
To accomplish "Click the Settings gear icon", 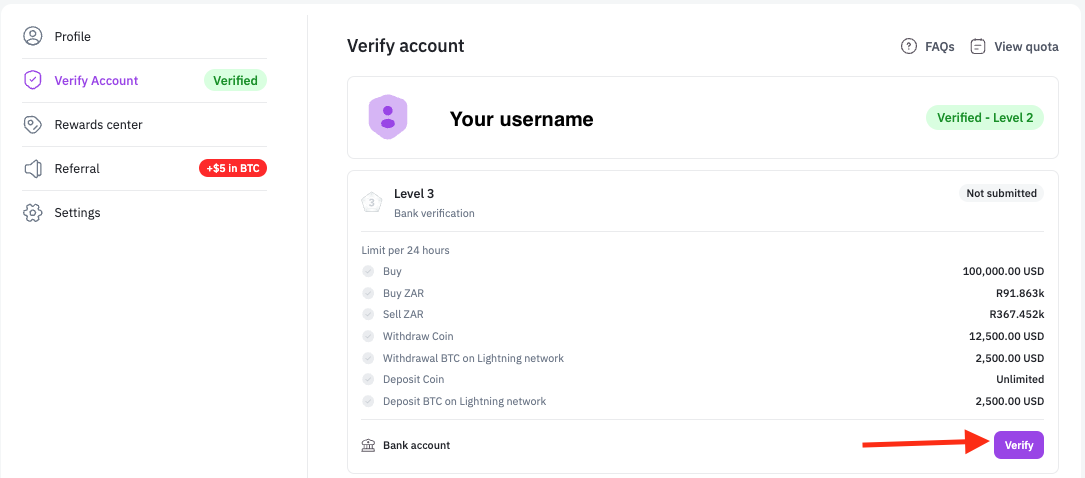I will 33,212.
